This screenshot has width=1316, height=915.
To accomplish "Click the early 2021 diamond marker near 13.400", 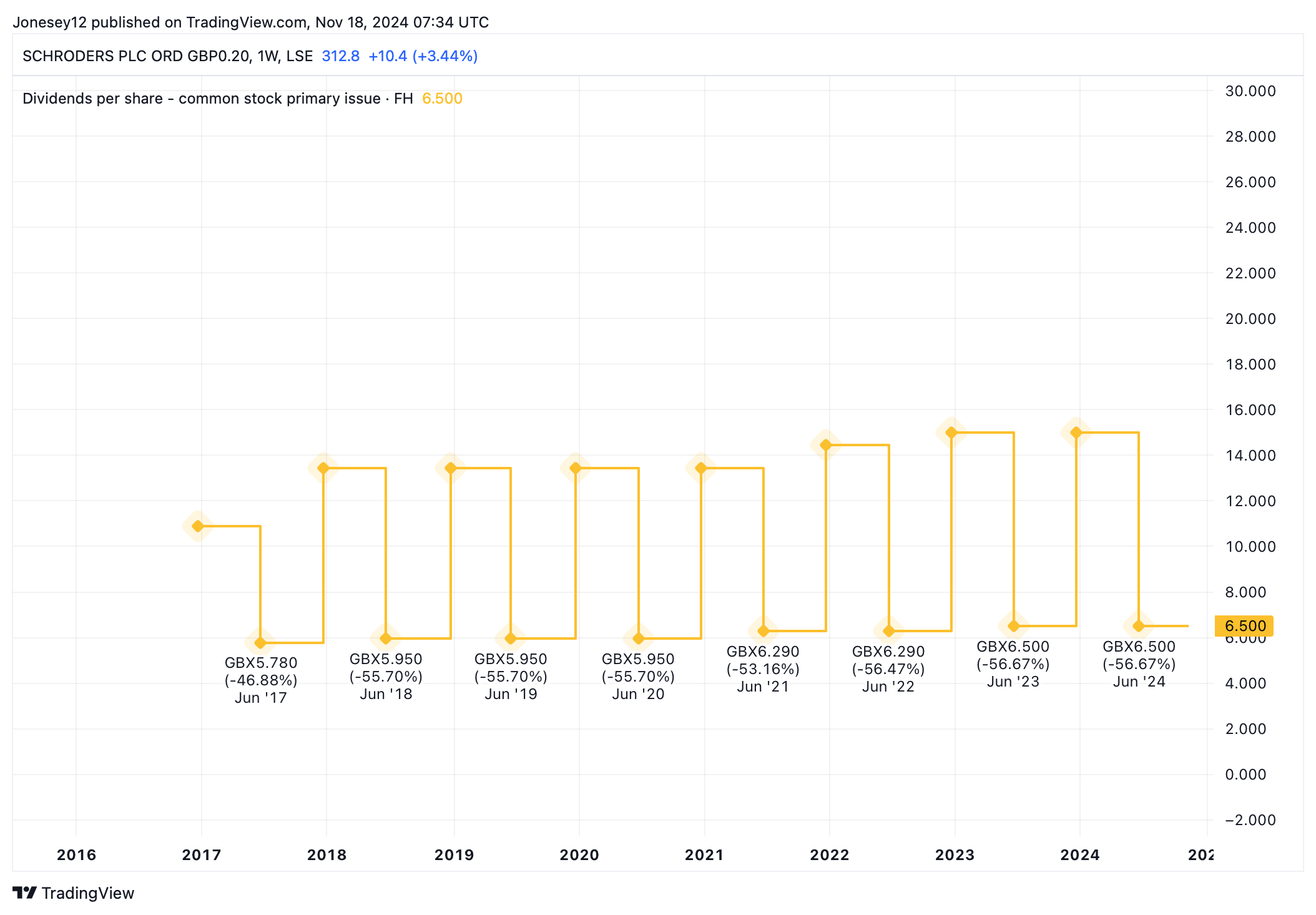I will coord(701,468).
